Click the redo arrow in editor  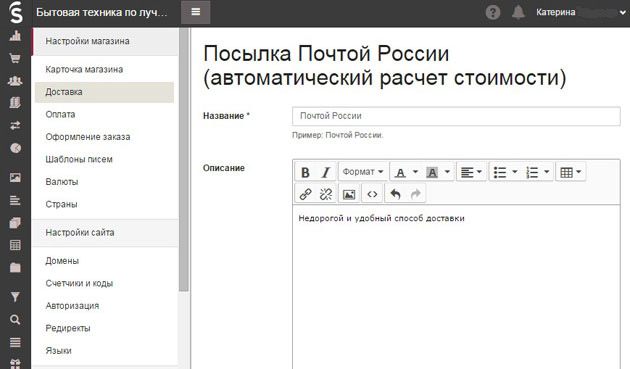(415, 194)
